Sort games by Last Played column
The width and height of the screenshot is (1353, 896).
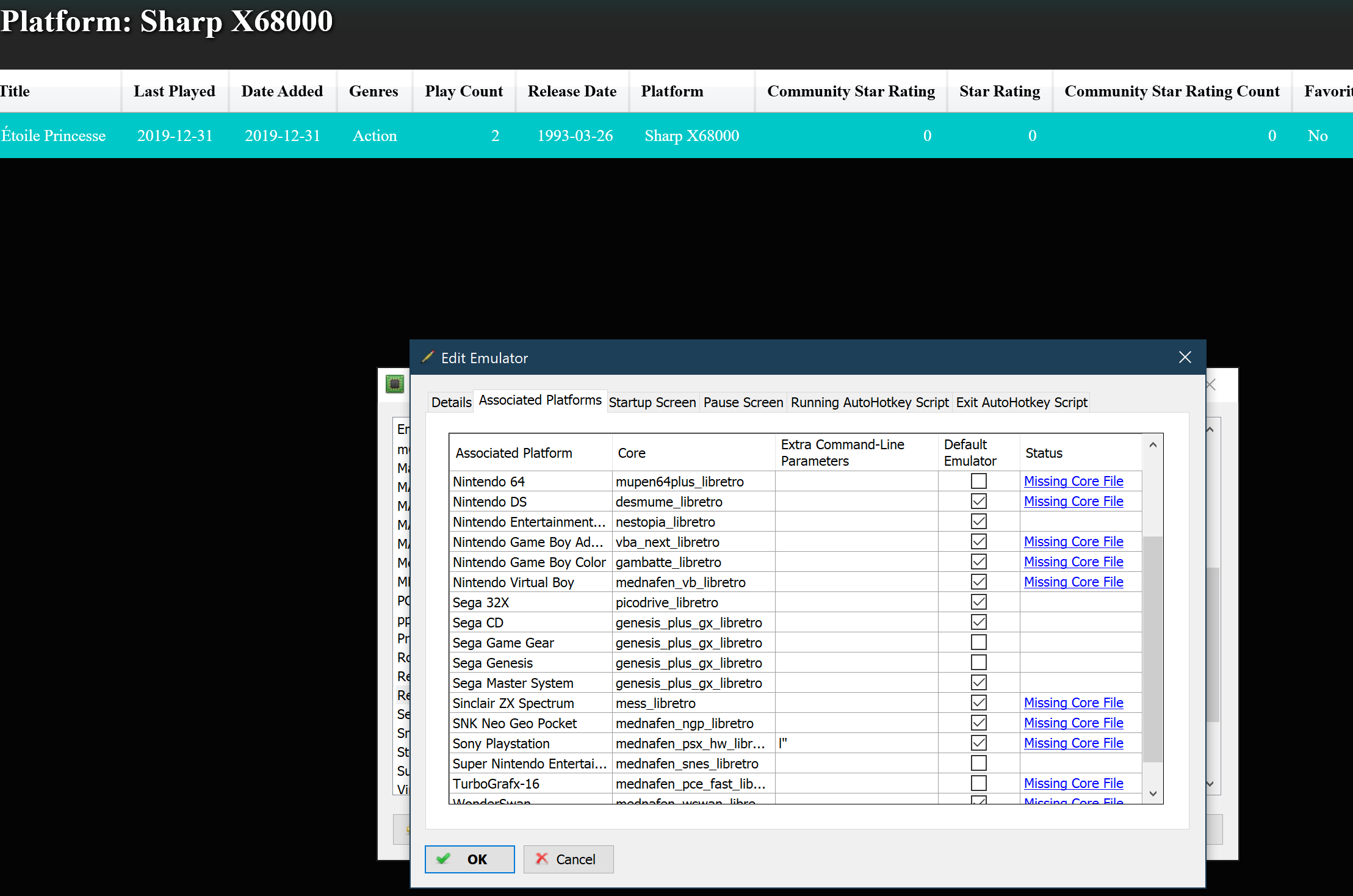point(175,91)
